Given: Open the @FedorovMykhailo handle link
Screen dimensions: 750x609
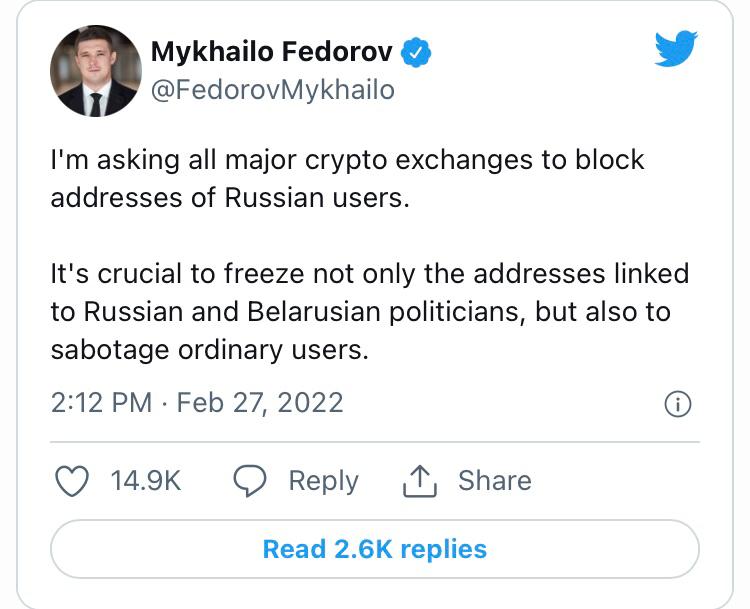Looking at the screenshot, I should (x=272, y=90).
